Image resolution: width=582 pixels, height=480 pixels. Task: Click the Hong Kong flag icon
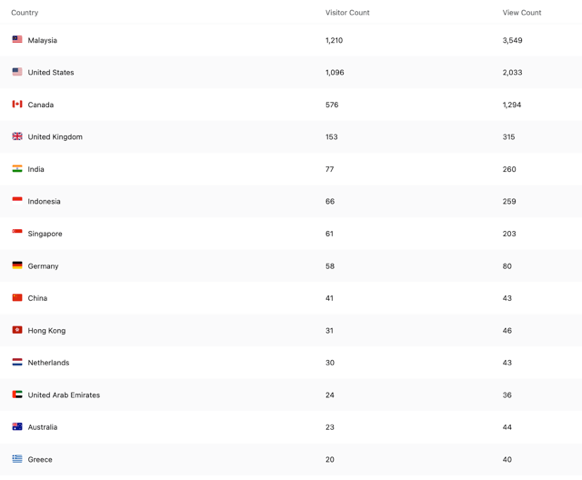point(17,330)
